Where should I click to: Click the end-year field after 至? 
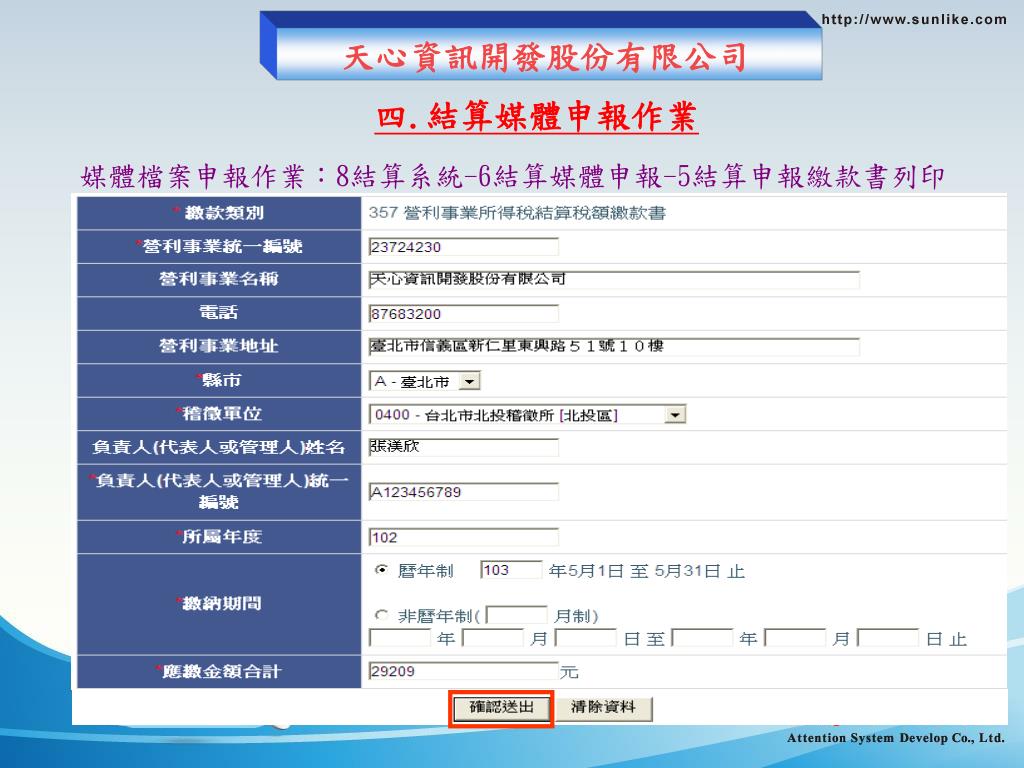point(702,638)
